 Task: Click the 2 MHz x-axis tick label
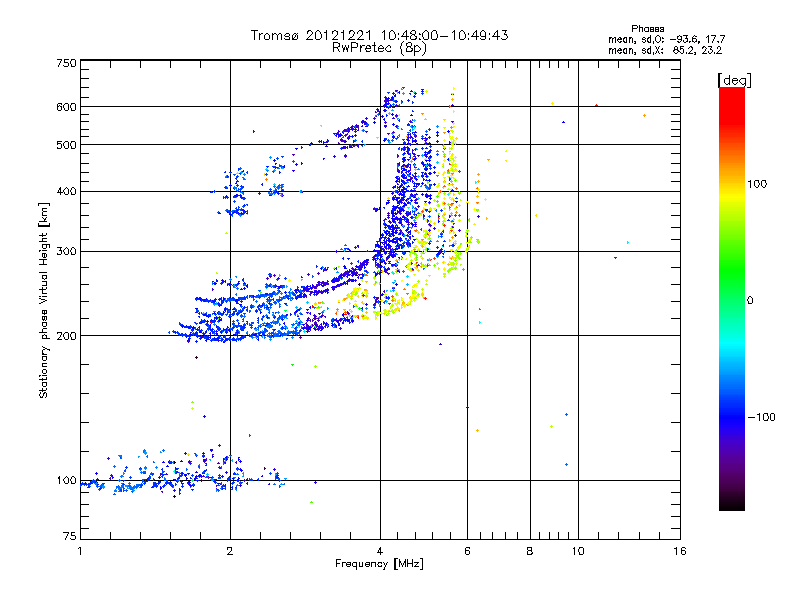[x=230, y=551]
